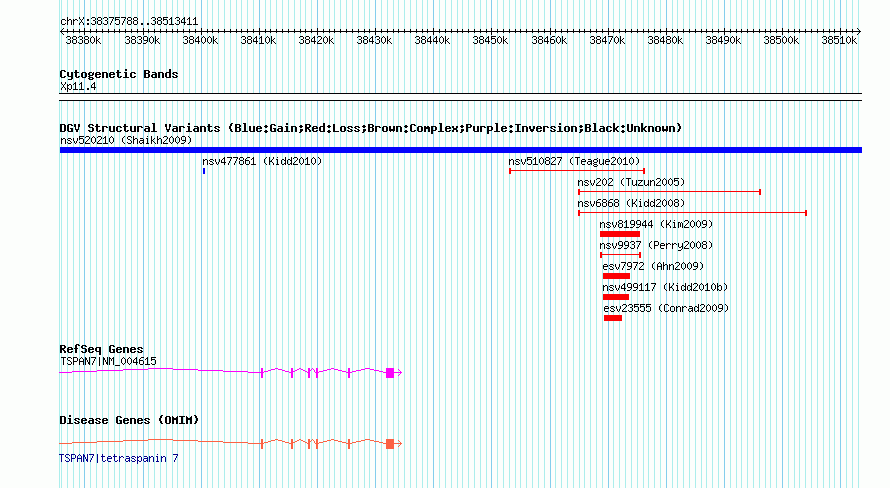Image resolution: width=890 pixels, height=488 pixels.
Task: Click the 38510k ruler tick label
Action: pos(839,40)
